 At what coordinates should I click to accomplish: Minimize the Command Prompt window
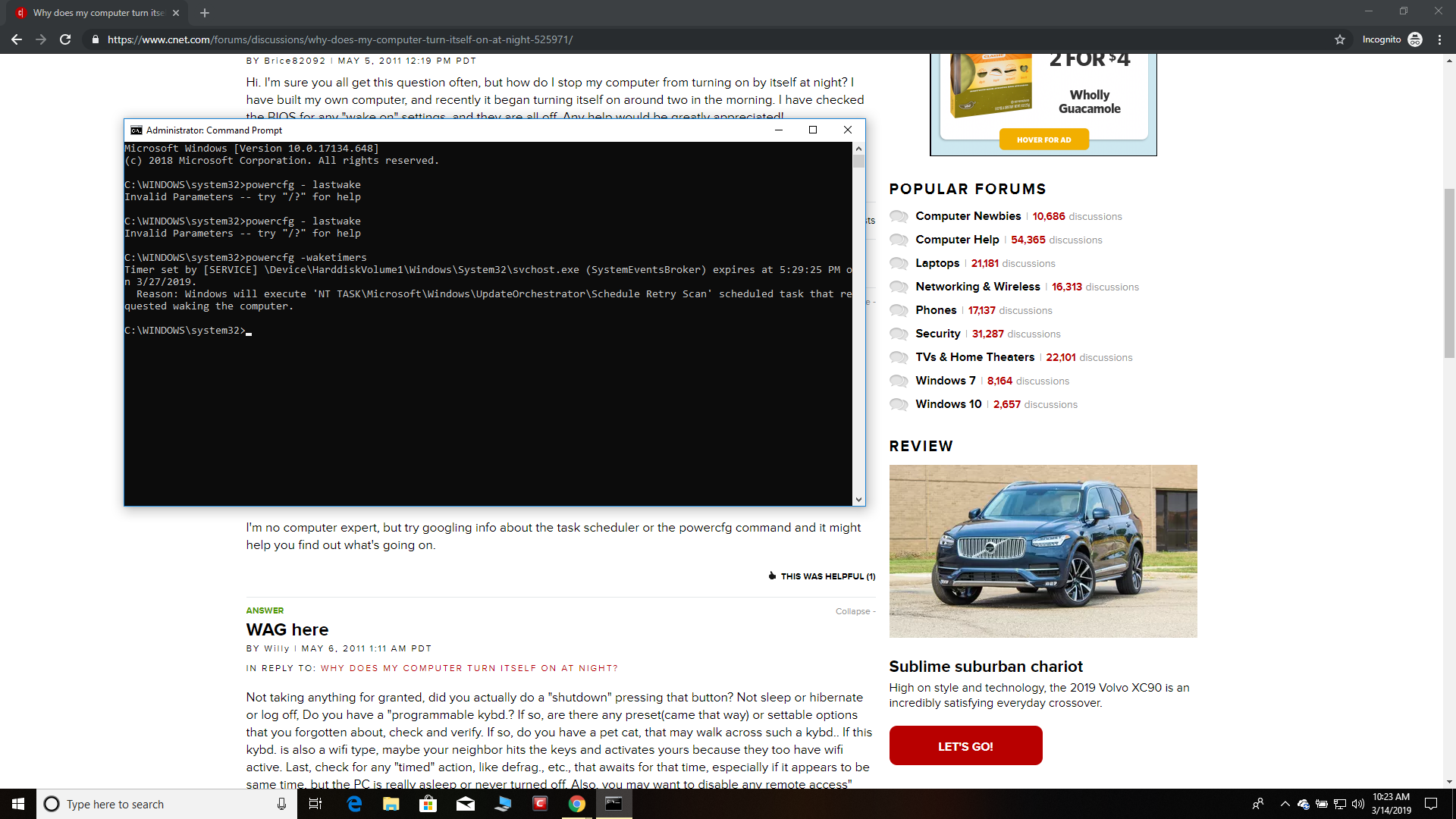point(778,130)
